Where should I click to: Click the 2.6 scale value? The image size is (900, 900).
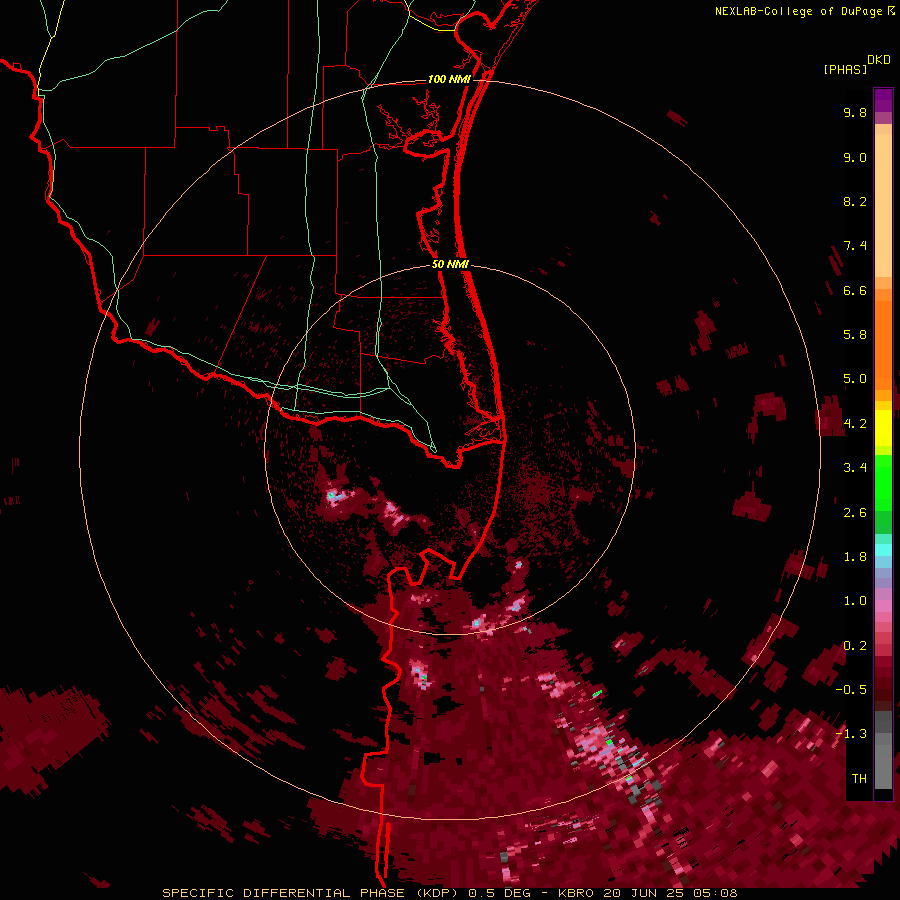point(855,513)
